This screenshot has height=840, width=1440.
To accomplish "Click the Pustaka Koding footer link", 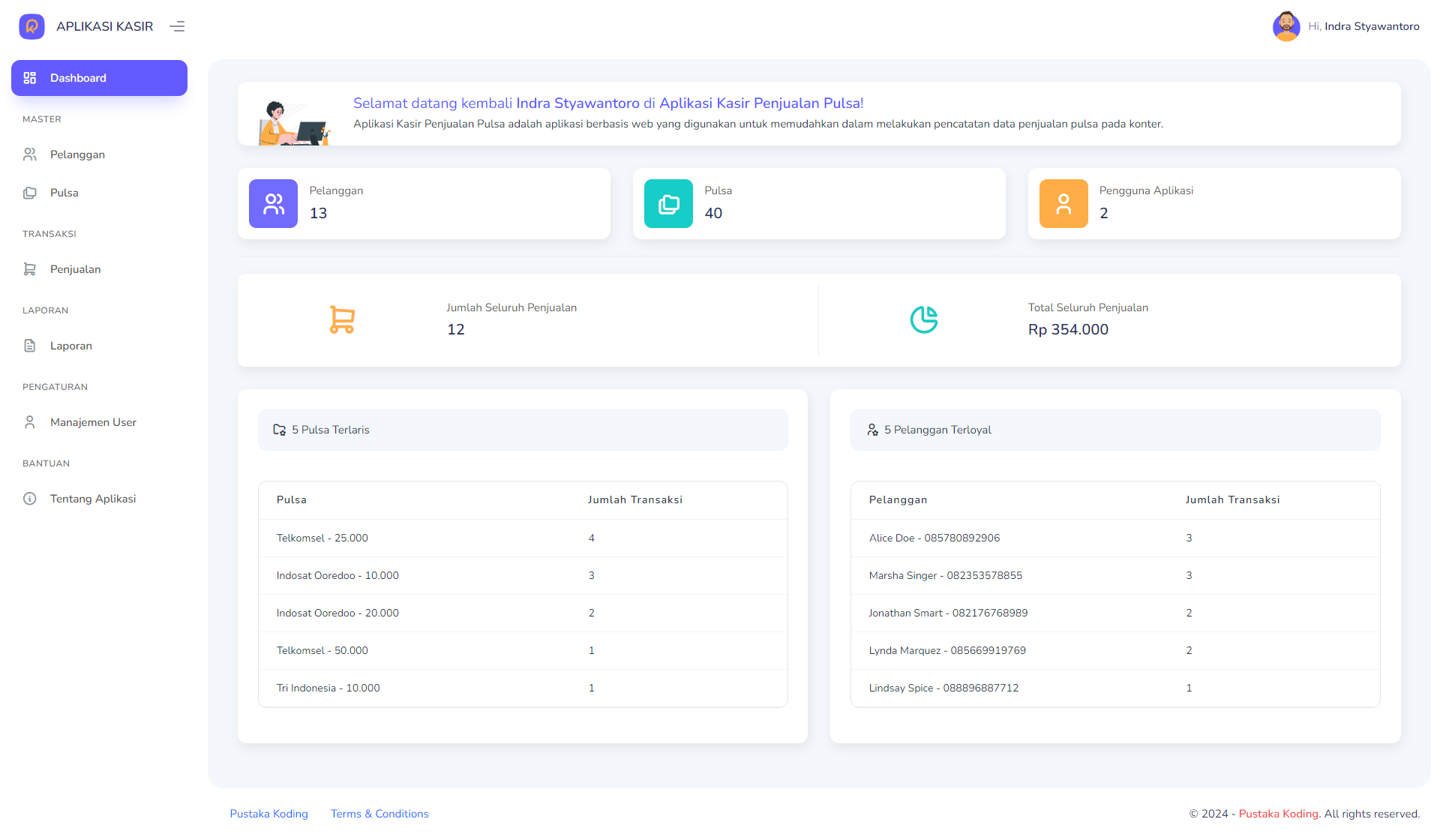I will [268, 813].
